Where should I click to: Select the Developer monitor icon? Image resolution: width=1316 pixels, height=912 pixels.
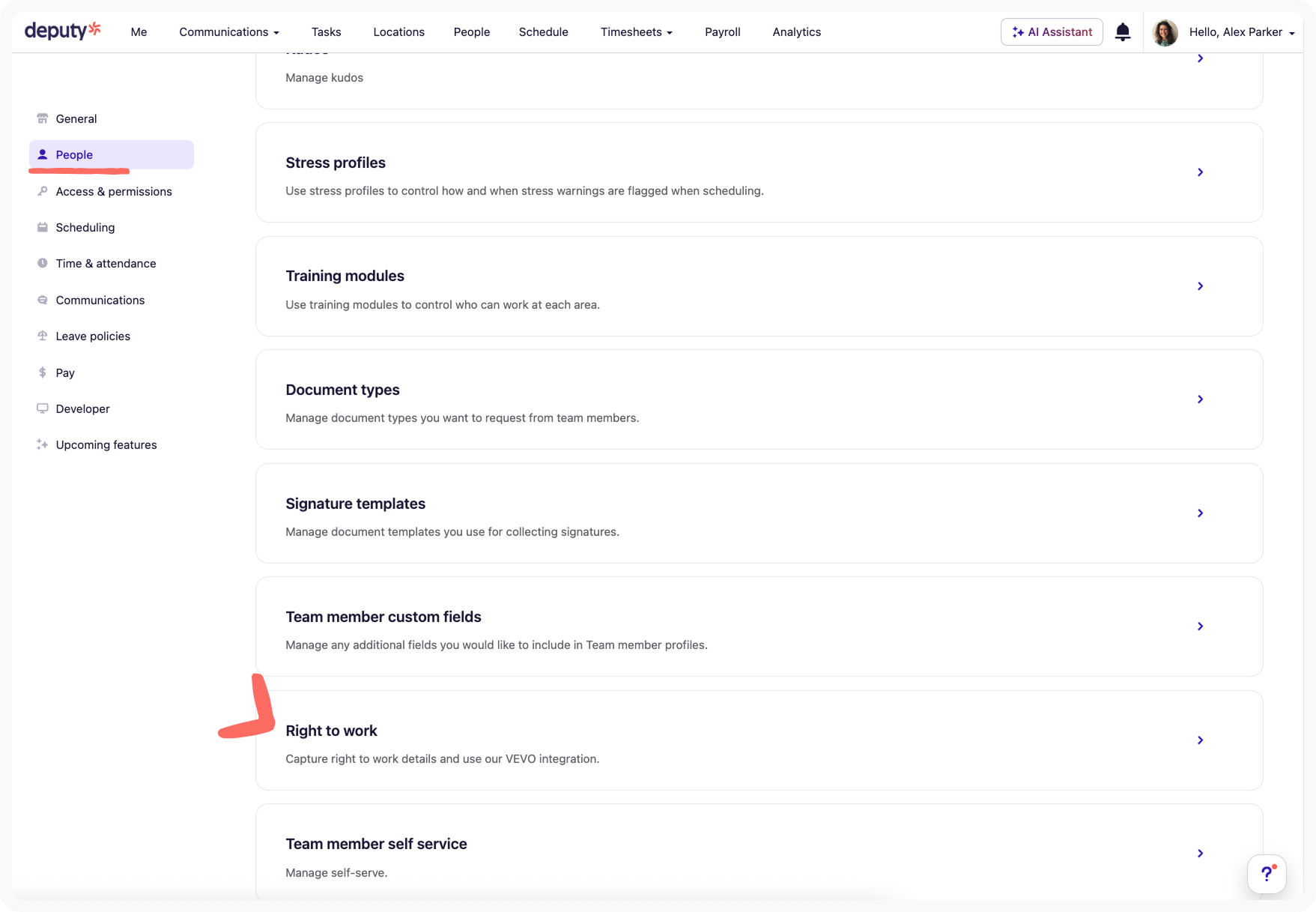(x=43, y=408)
